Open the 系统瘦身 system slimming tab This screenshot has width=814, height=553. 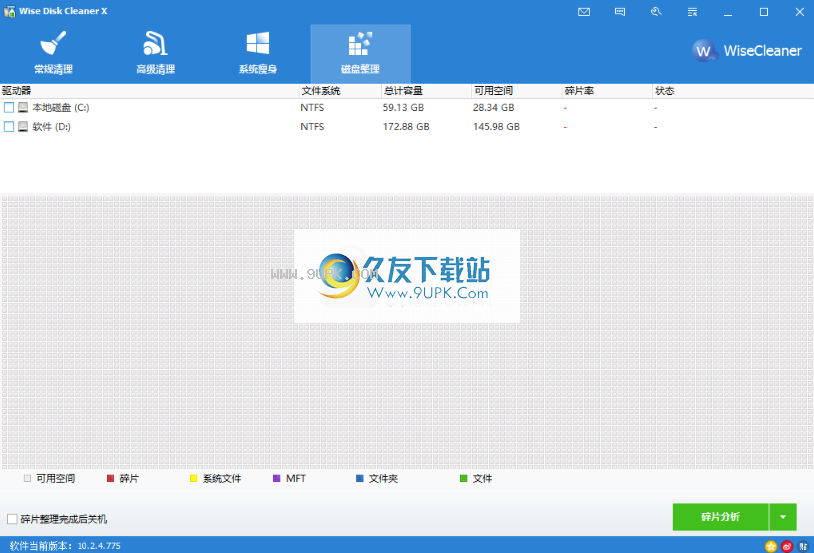pos(257,53)
